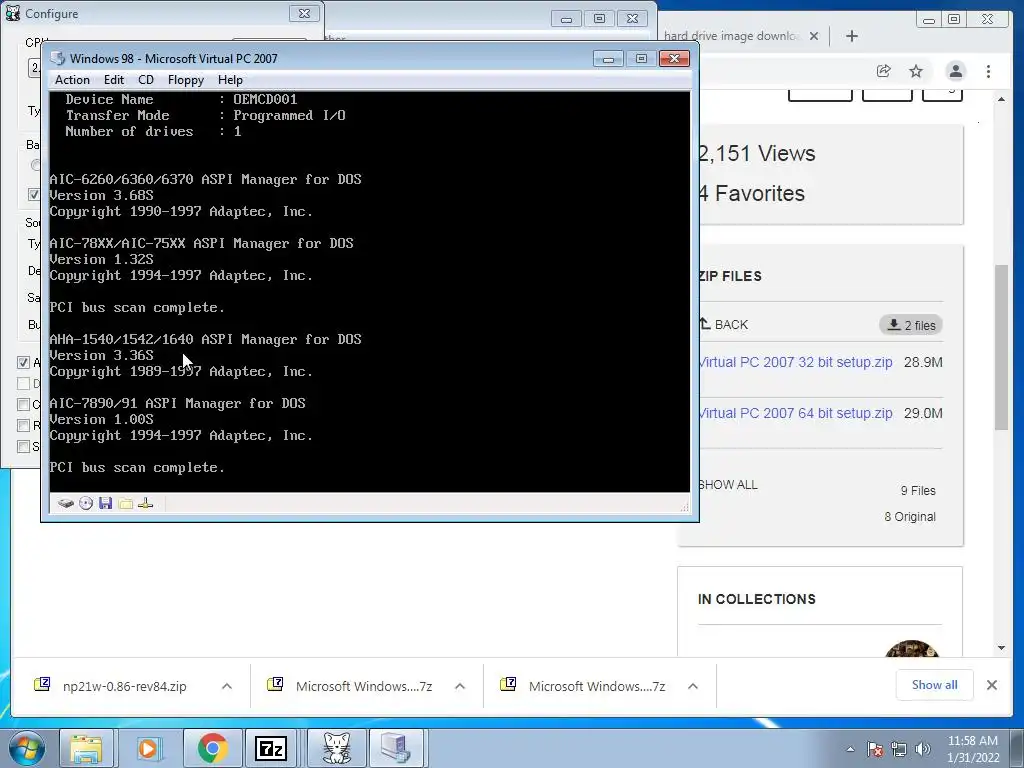
Task: Open the Action menu in Virtual PC
Action: click(x=72, y=80)
